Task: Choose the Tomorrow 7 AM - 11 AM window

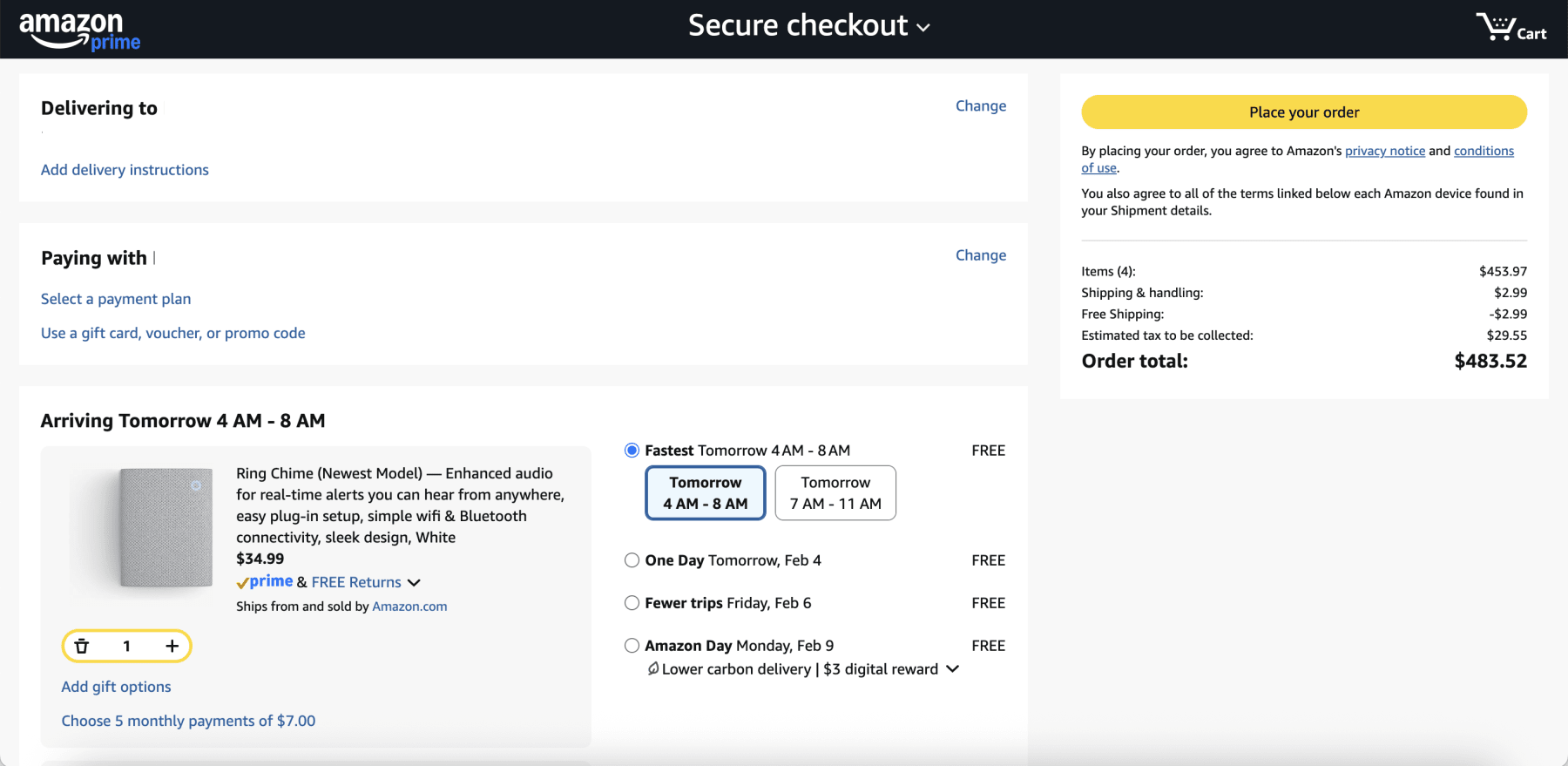Action: 835,493
